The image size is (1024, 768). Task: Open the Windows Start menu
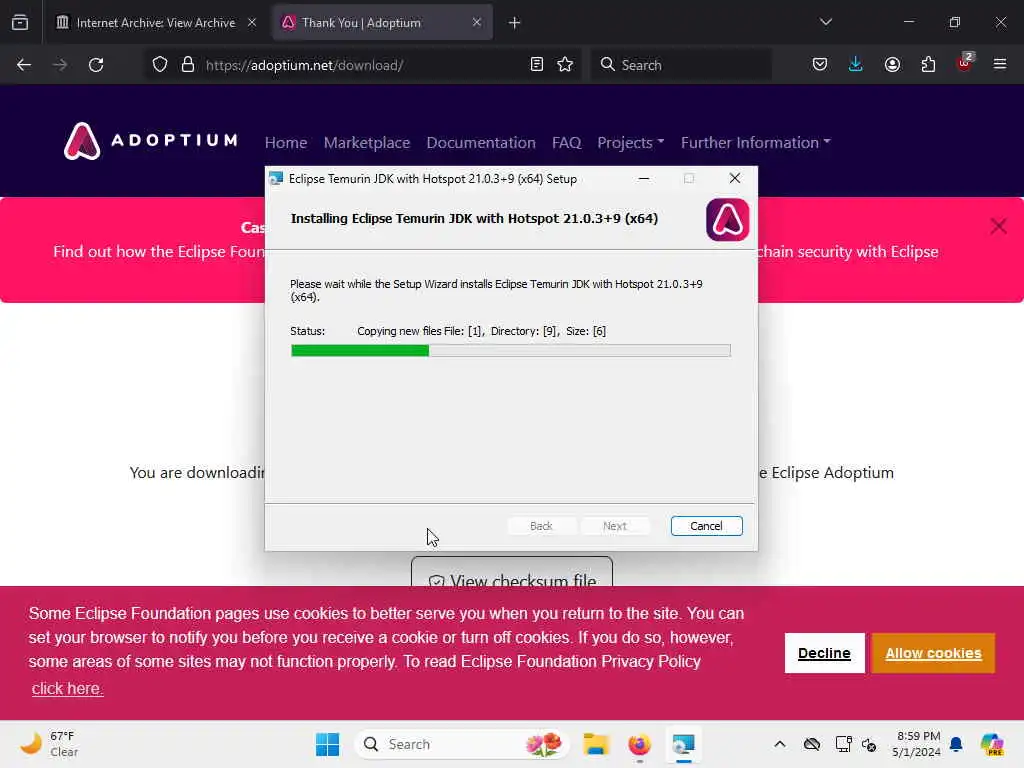pyautogui.click(x=327, y=744)
